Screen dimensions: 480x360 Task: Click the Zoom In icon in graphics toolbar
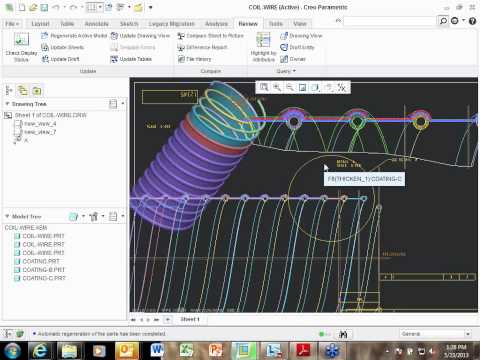pos(277,87)
